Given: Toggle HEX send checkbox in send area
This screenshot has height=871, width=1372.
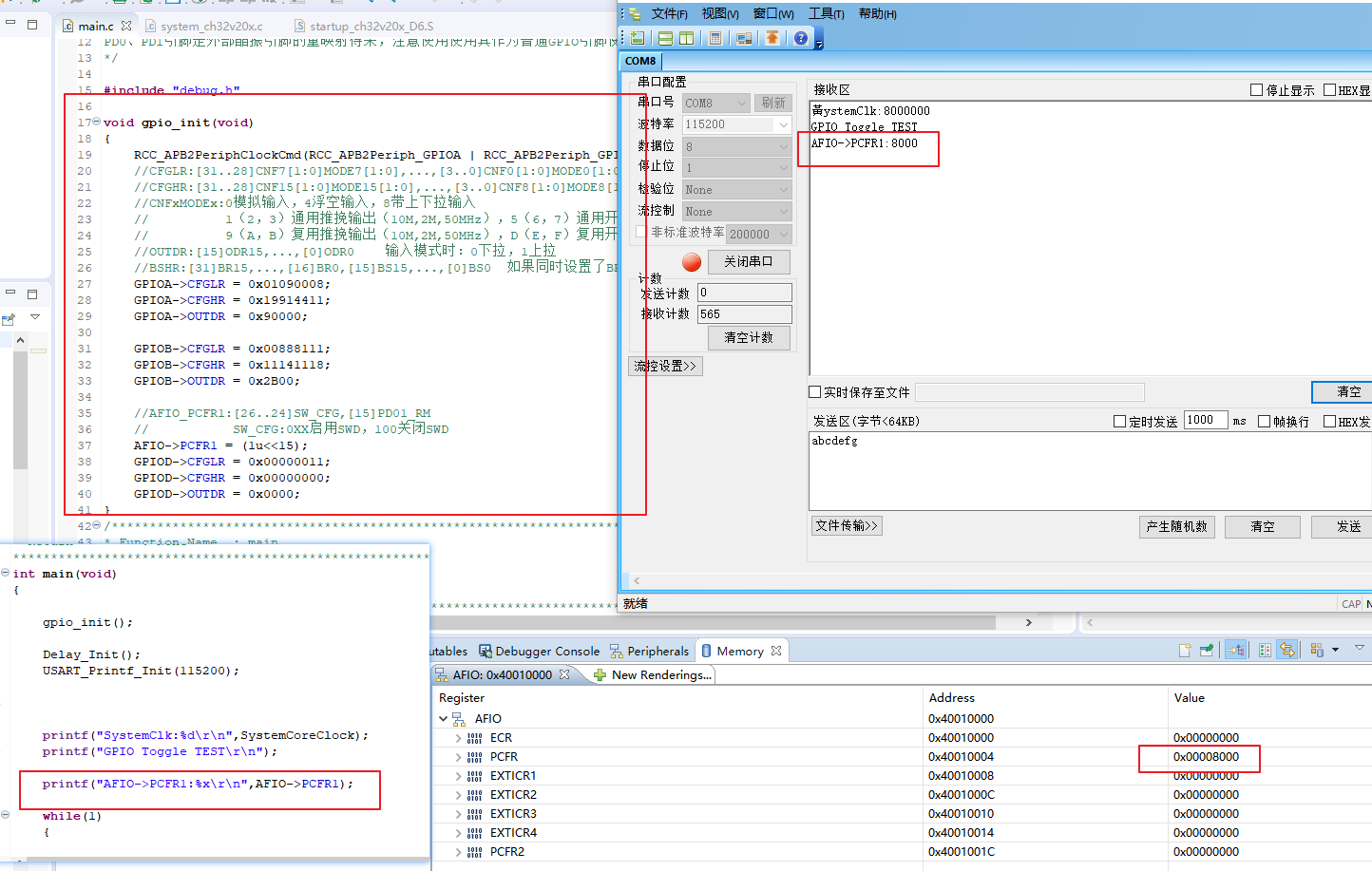Looking at the screenshot, I should [1329, 421].
